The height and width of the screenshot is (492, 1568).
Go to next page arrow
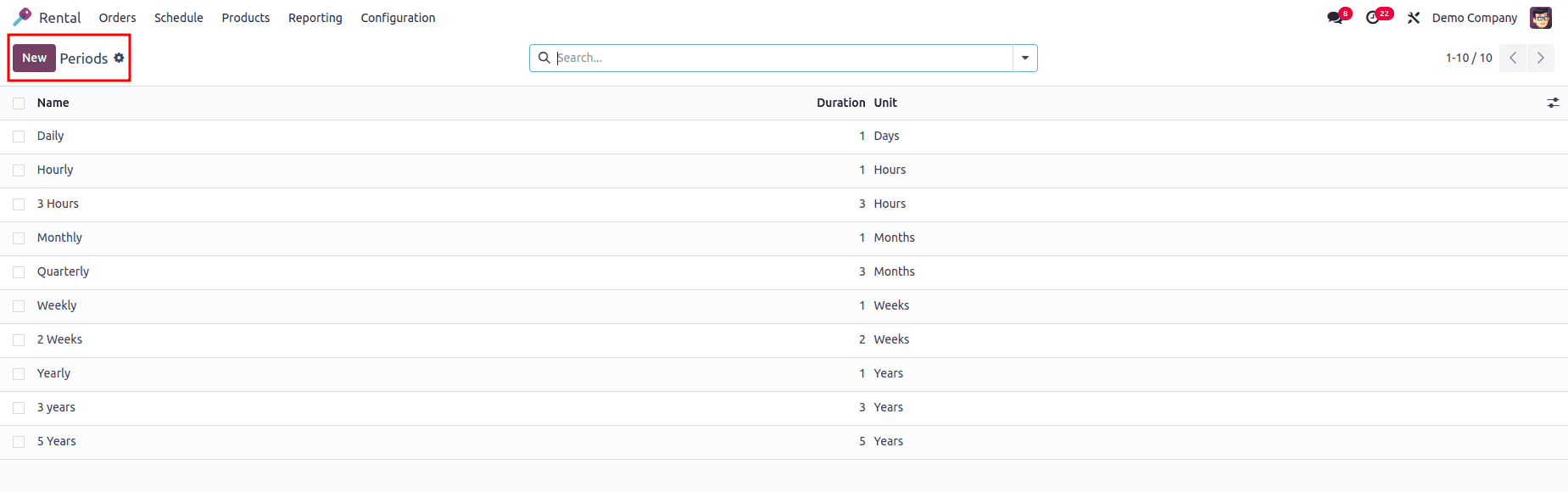(1540, 58)
